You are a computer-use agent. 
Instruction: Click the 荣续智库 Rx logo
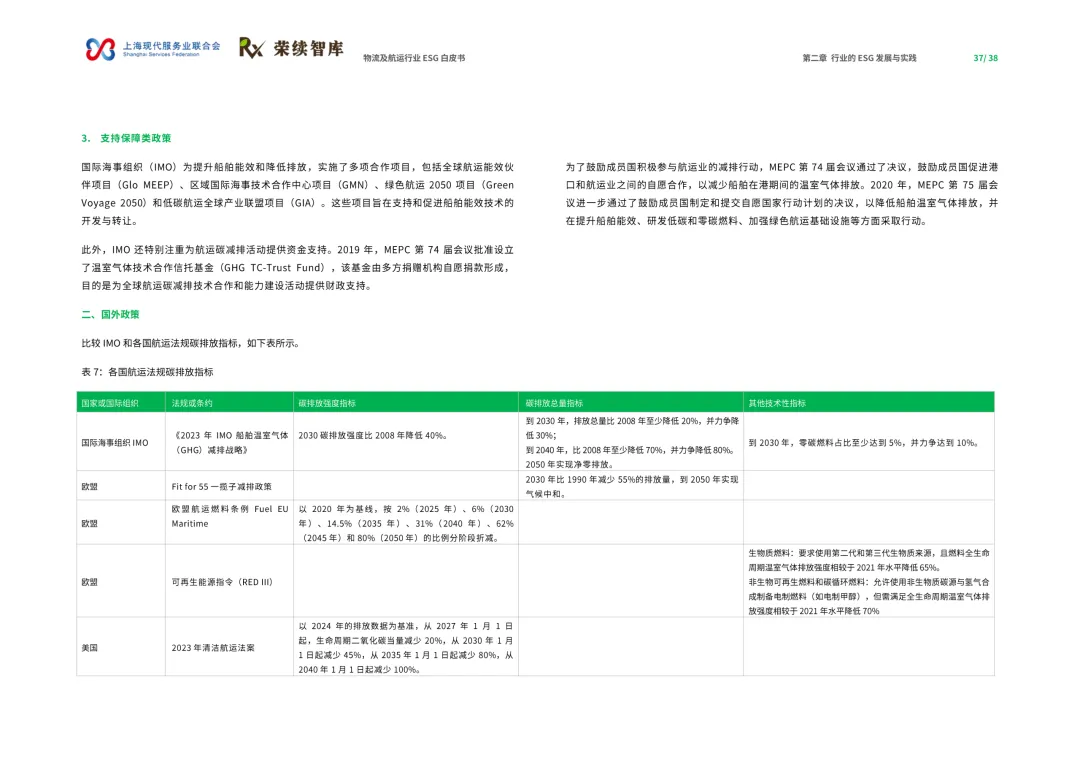(291, 48)
